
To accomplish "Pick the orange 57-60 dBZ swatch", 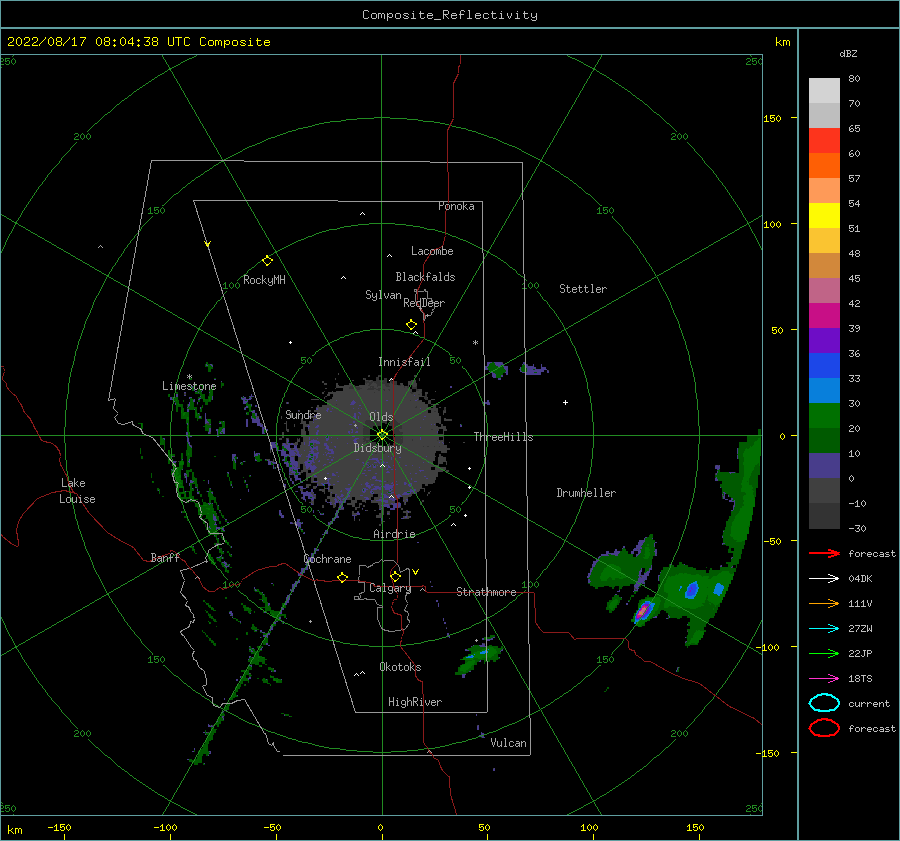I will [824, 165].
